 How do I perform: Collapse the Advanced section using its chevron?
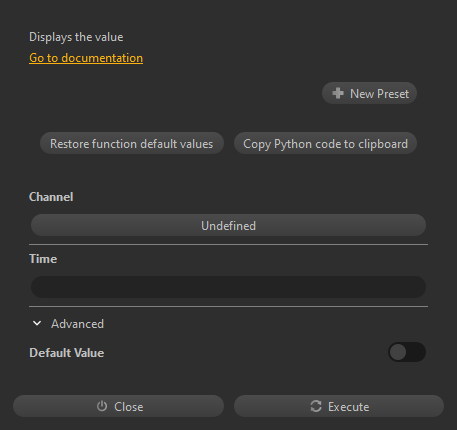[37, 323]
